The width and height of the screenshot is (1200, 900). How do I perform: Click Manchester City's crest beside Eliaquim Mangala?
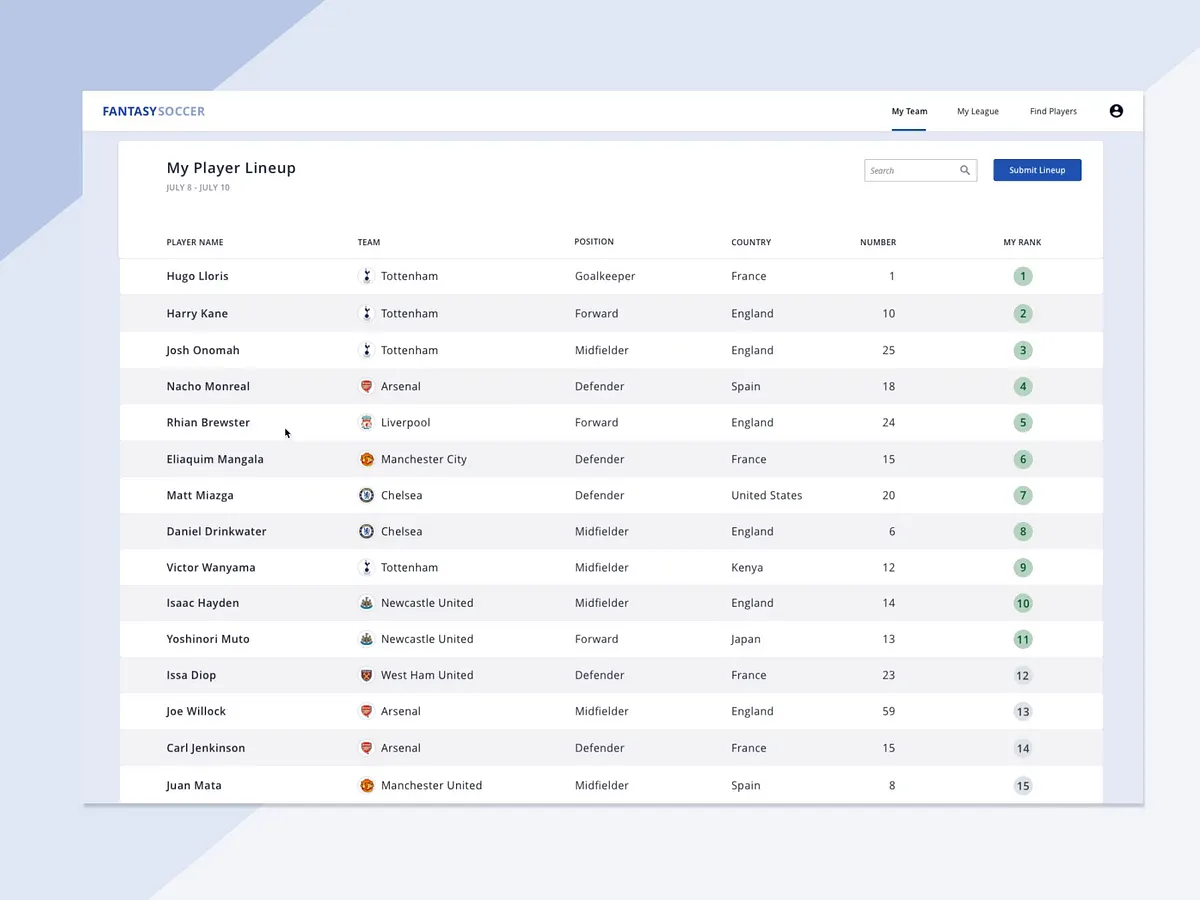click(367, 459)
